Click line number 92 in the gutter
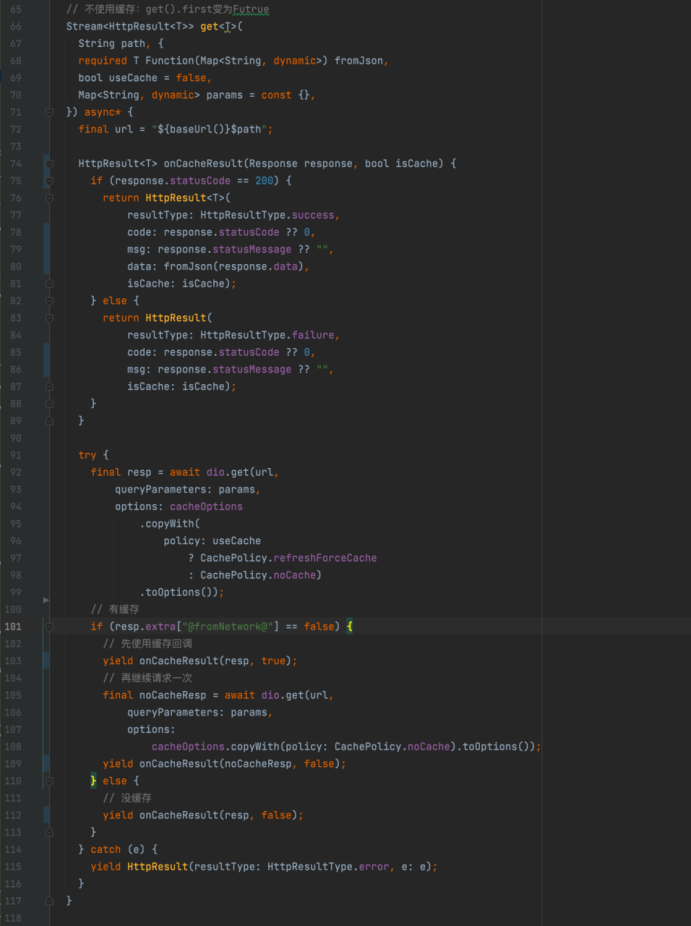This screenshot has width=691, height=926. [x=15, y=472]
